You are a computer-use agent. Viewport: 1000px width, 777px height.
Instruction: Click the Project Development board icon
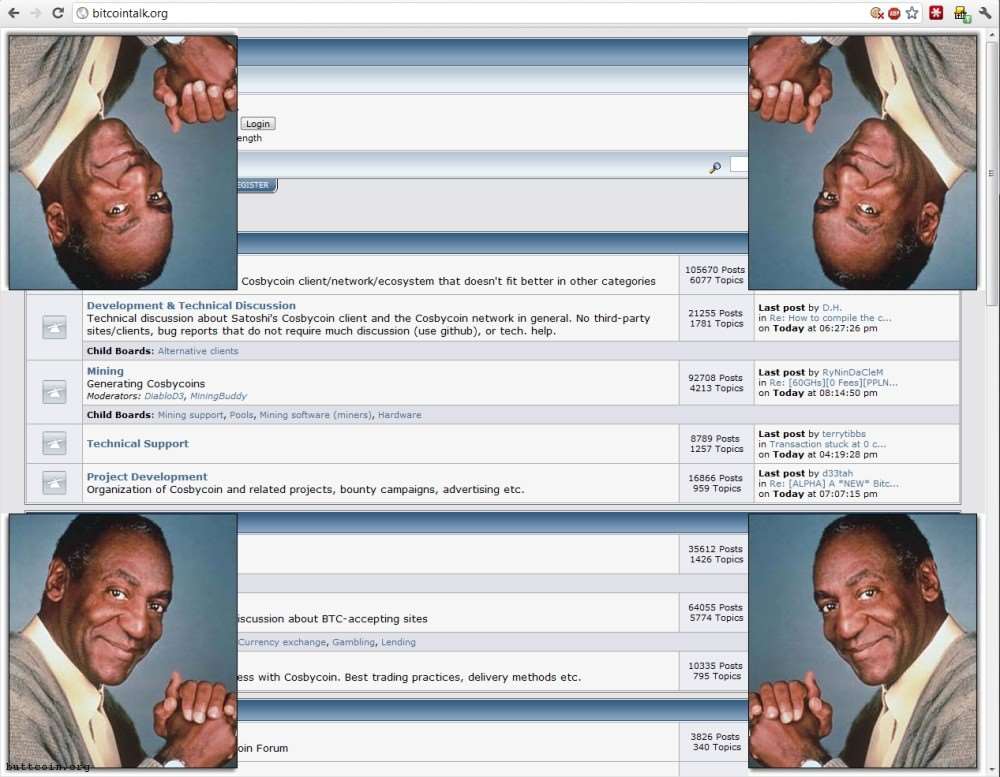(x=54, y=483)
